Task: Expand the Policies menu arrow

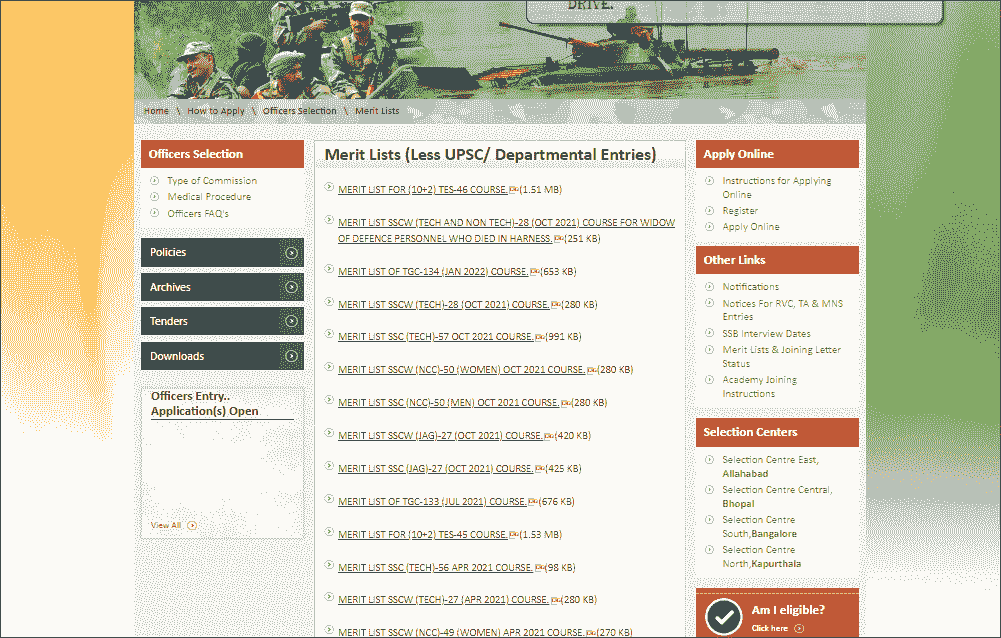Action: coord(291,253)
